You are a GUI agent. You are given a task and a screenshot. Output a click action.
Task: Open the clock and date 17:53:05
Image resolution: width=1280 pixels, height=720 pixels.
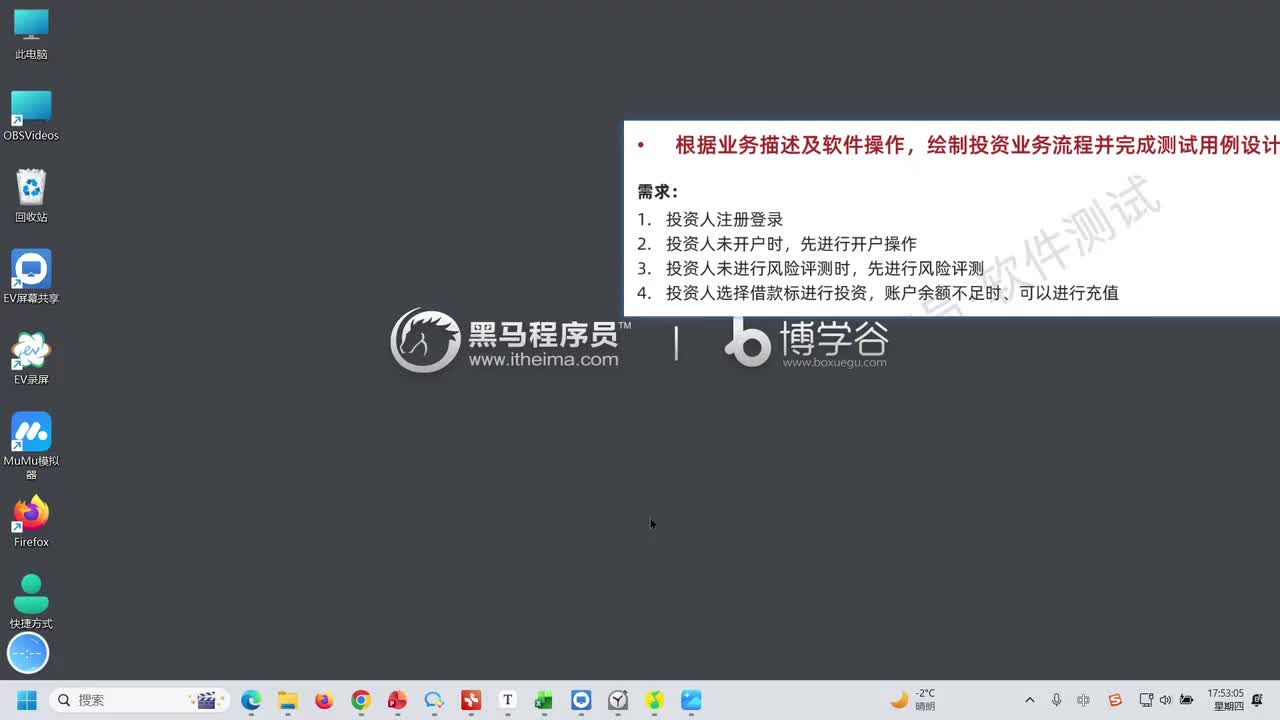[1225, 700]
